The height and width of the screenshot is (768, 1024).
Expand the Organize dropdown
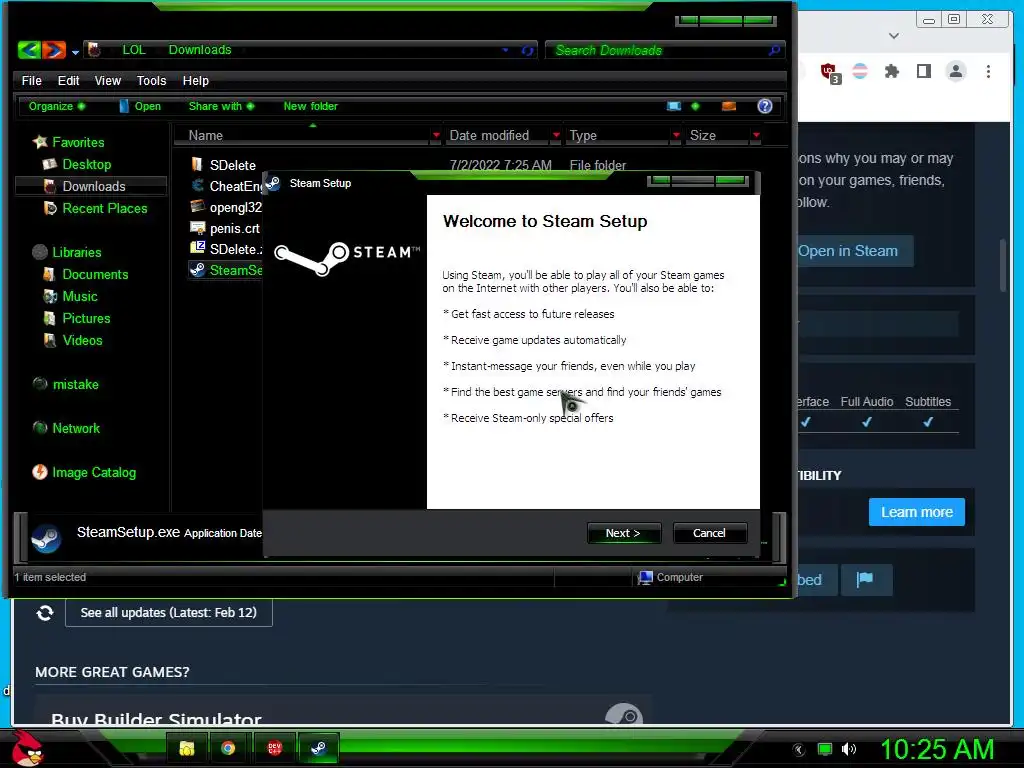[56, 106]
